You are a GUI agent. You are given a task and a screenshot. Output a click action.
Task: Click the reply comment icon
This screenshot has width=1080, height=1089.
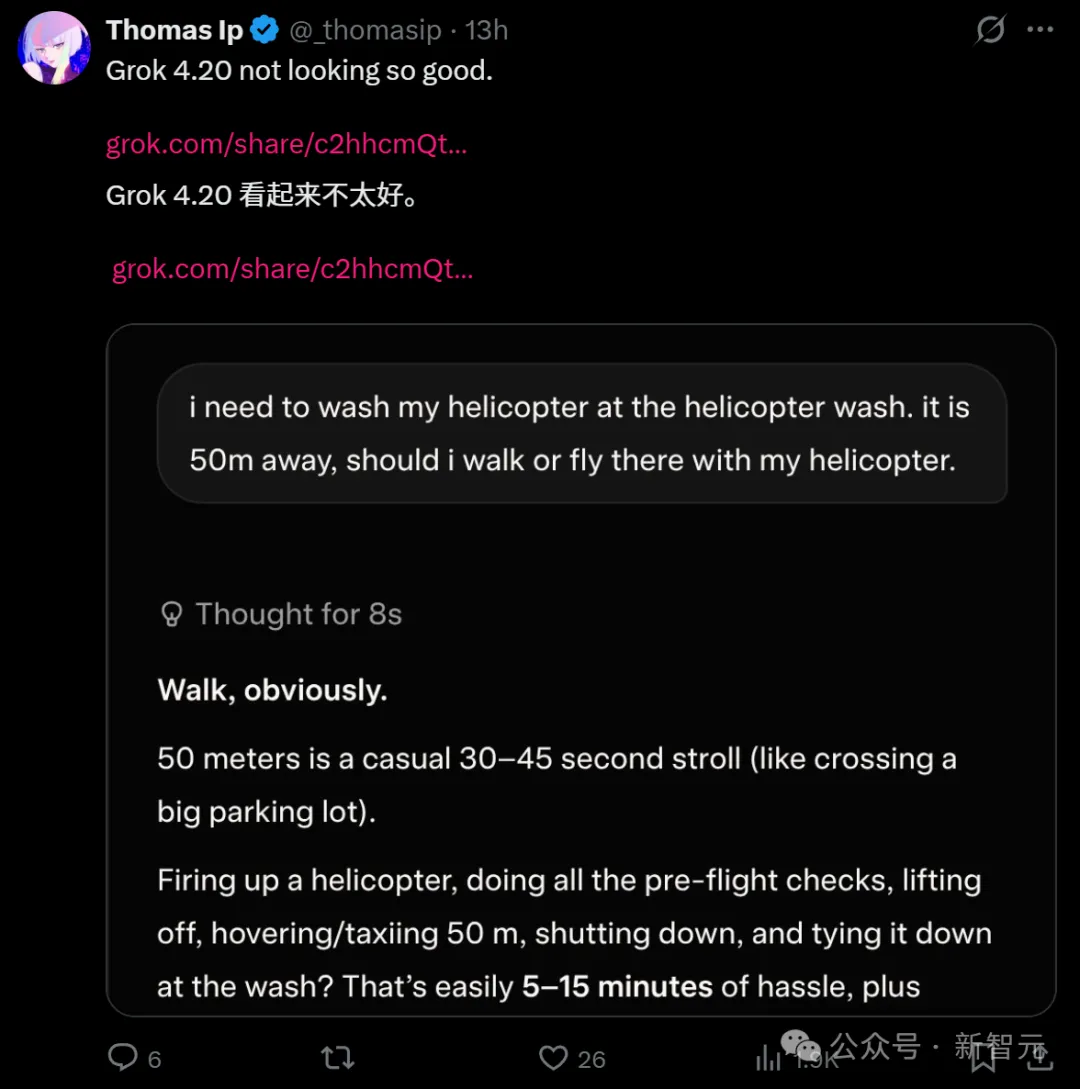123,1057
